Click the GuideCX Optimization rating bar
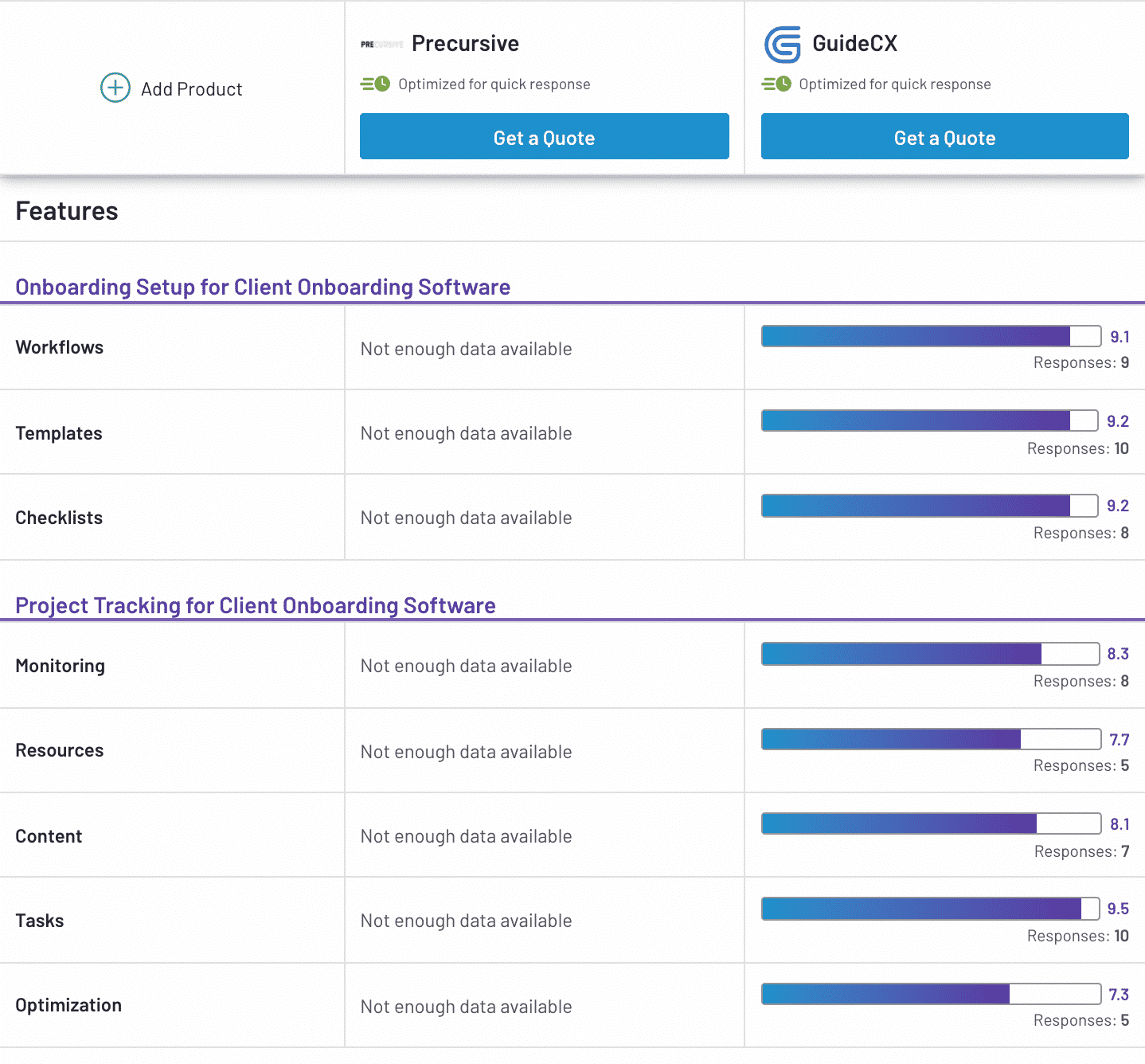1145x1064 pixels. click(x=932, y=994)
